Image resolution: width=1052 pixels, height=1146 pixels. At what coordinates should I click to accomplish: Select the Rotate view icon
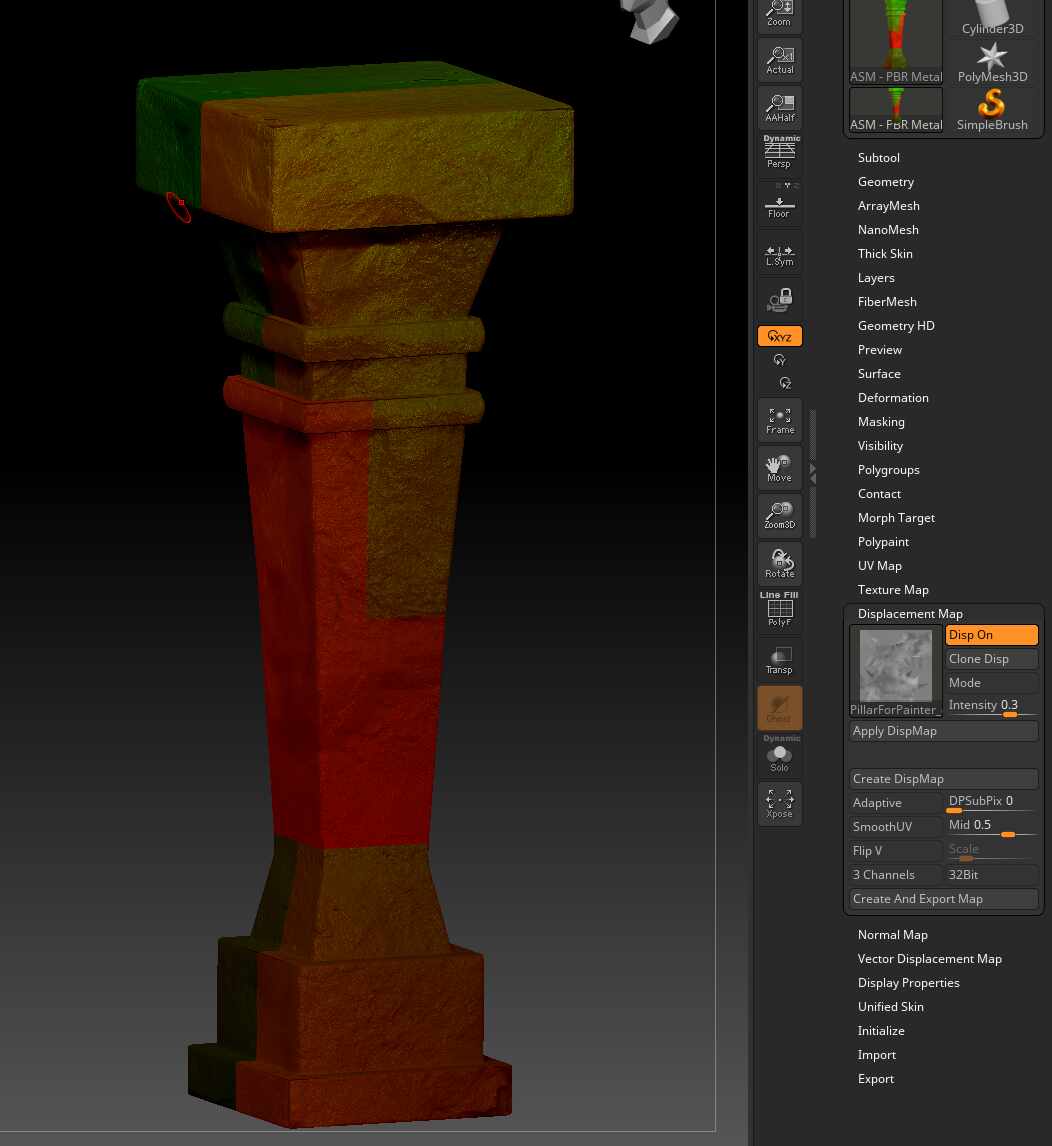tap(779, 563)
